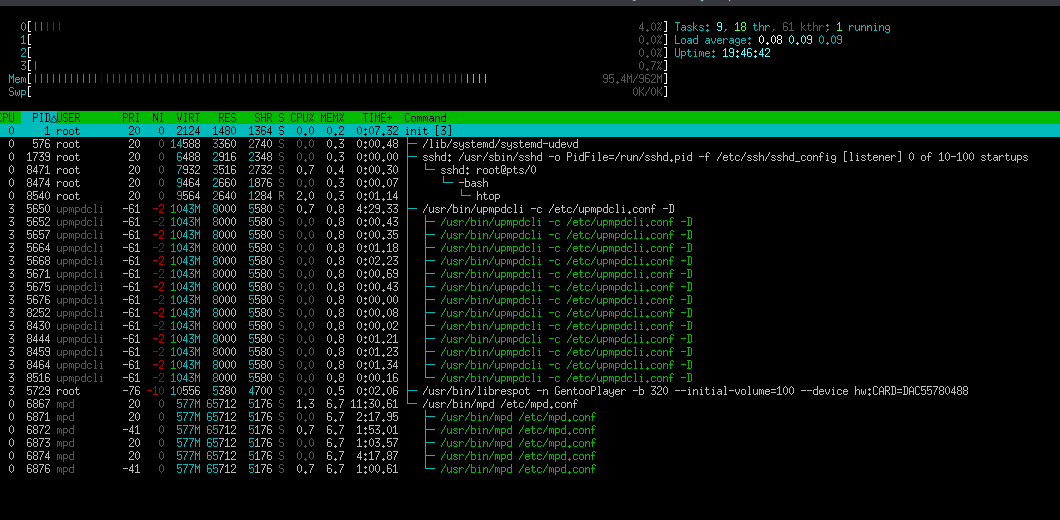The image size is (1060, 520).
Task: Select the sshd listener process row
Action: [x=600, y=157]
